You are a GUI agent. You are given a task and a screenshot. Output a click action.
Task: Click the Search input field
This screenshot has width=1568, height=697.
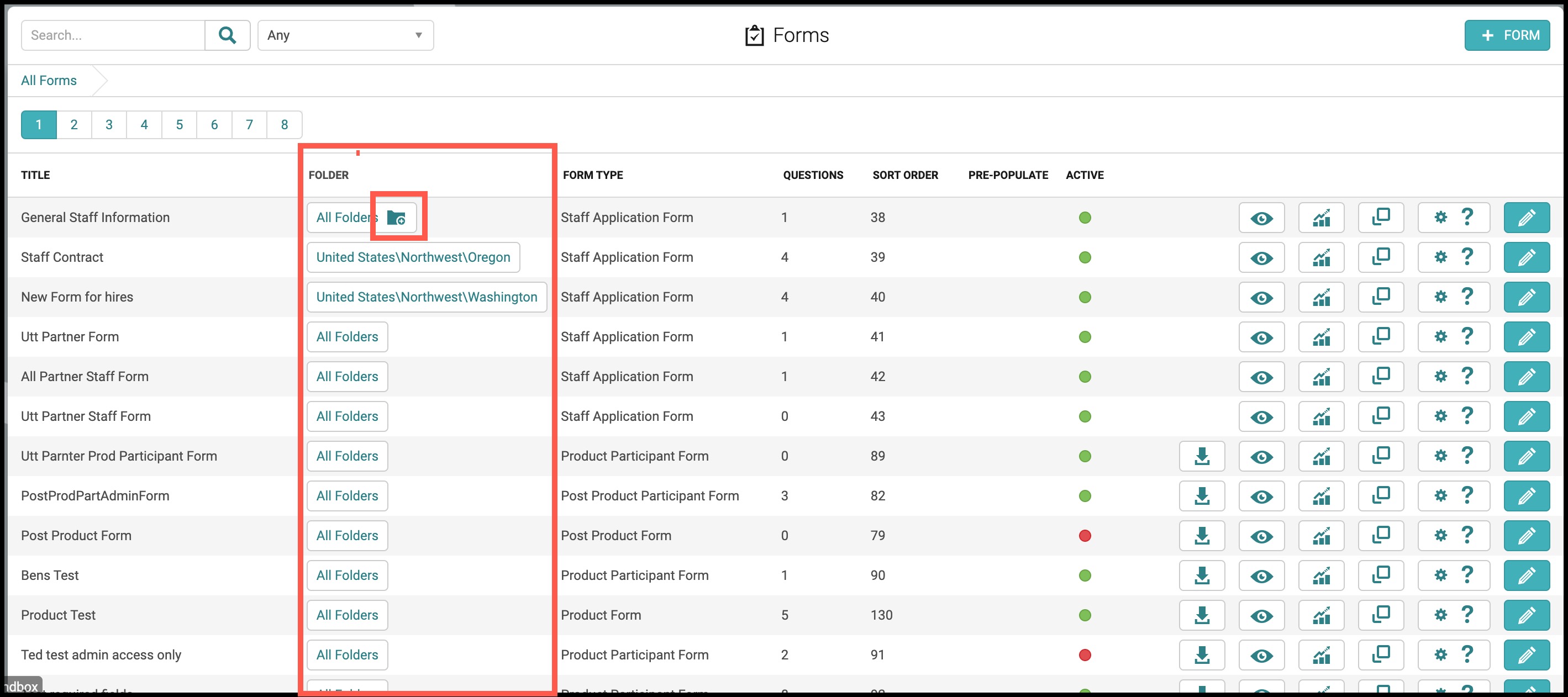coord(113,35)
